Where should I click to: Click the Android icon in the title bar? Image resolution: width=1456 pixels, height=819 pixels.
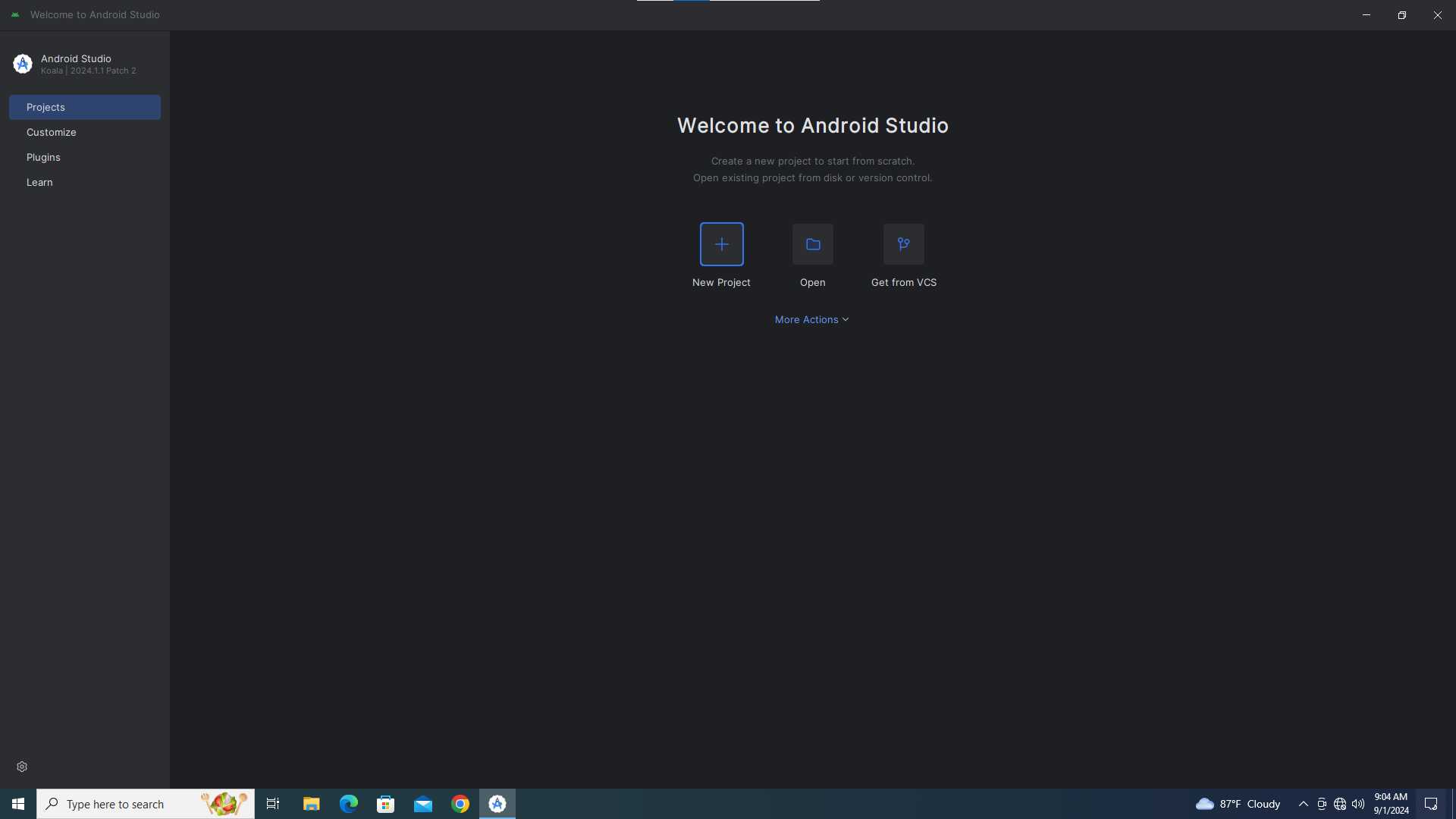pos(15,14)
